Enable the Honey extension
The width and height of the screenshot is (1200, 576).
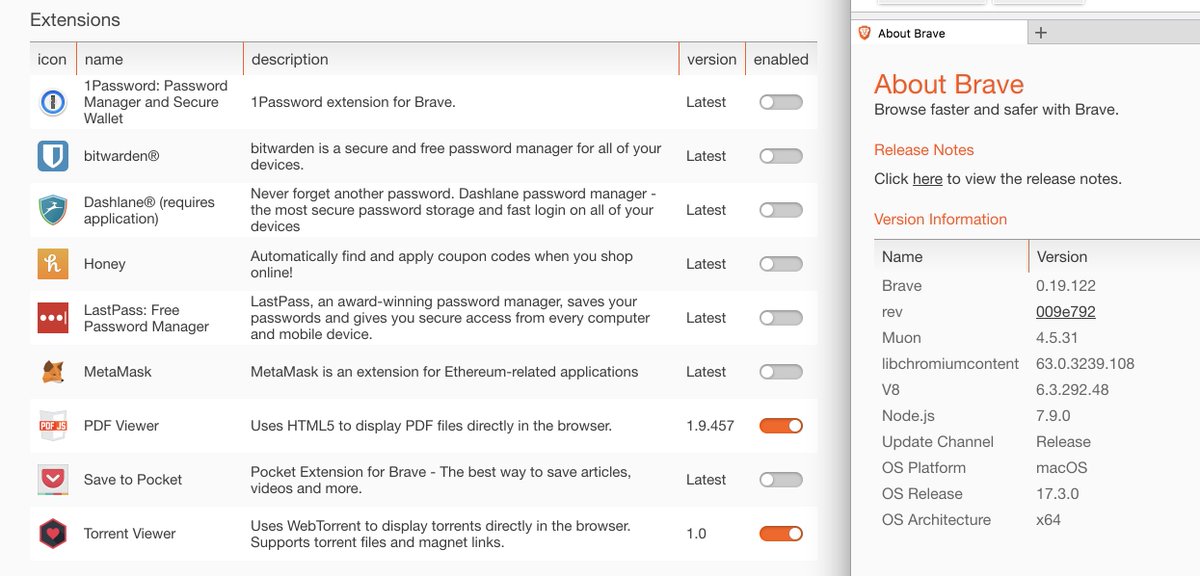pyautogui.click(x=781, y=264)
